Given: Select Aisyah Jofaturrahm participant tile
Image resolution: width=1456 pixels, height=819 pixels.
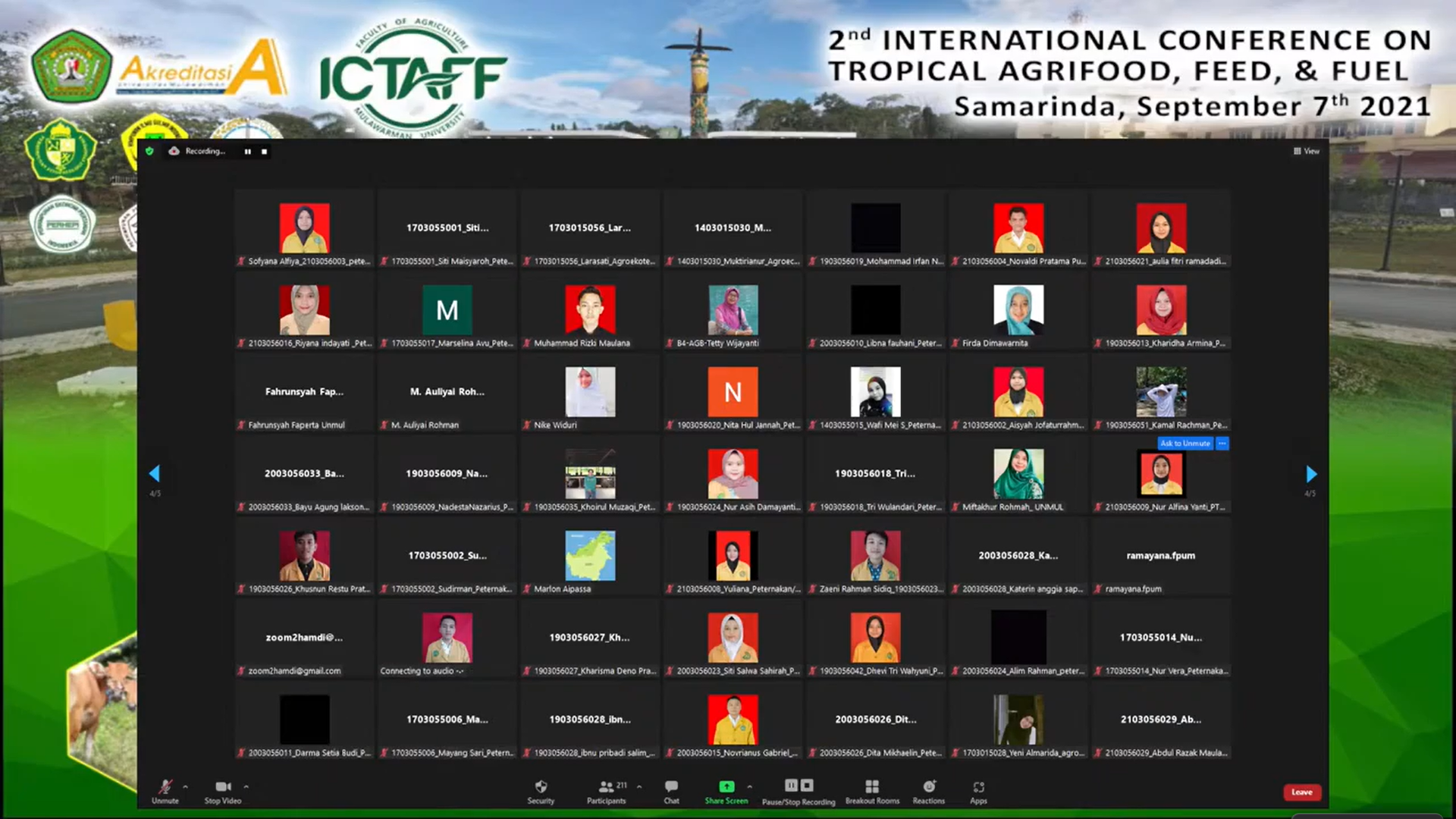Looking at the screenshot, I should tap(1018, 392).
